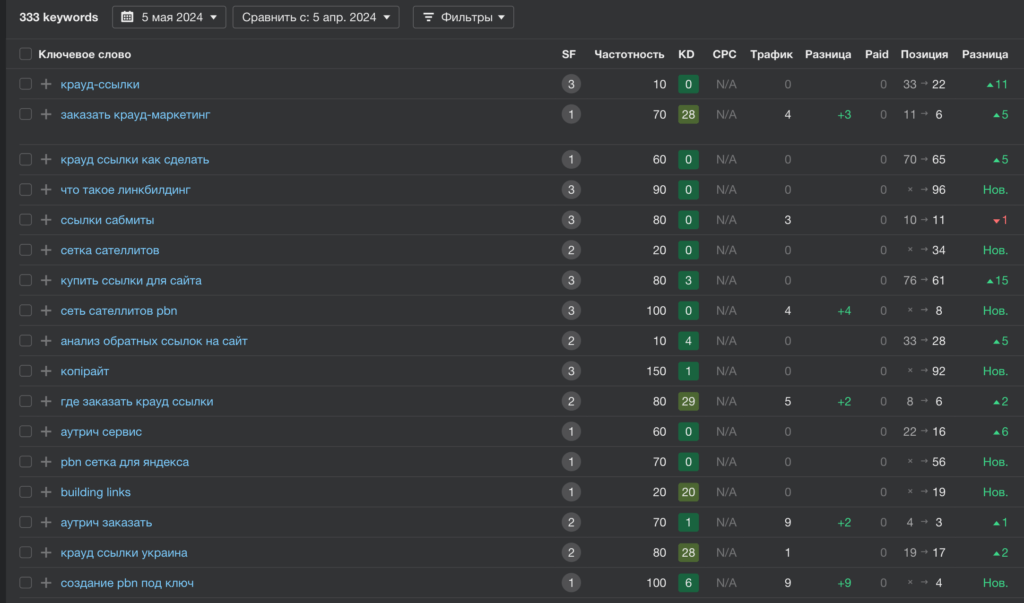Sort by the Позиция column header

click(x=924, y=54)
